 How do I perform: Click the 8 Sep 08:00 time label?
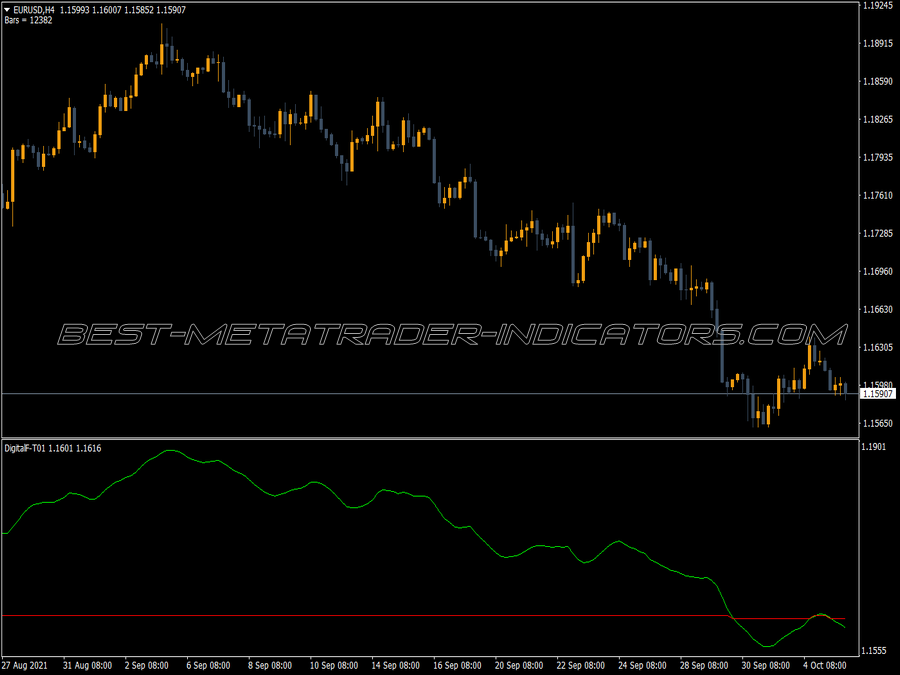click(x=270, y=666)
